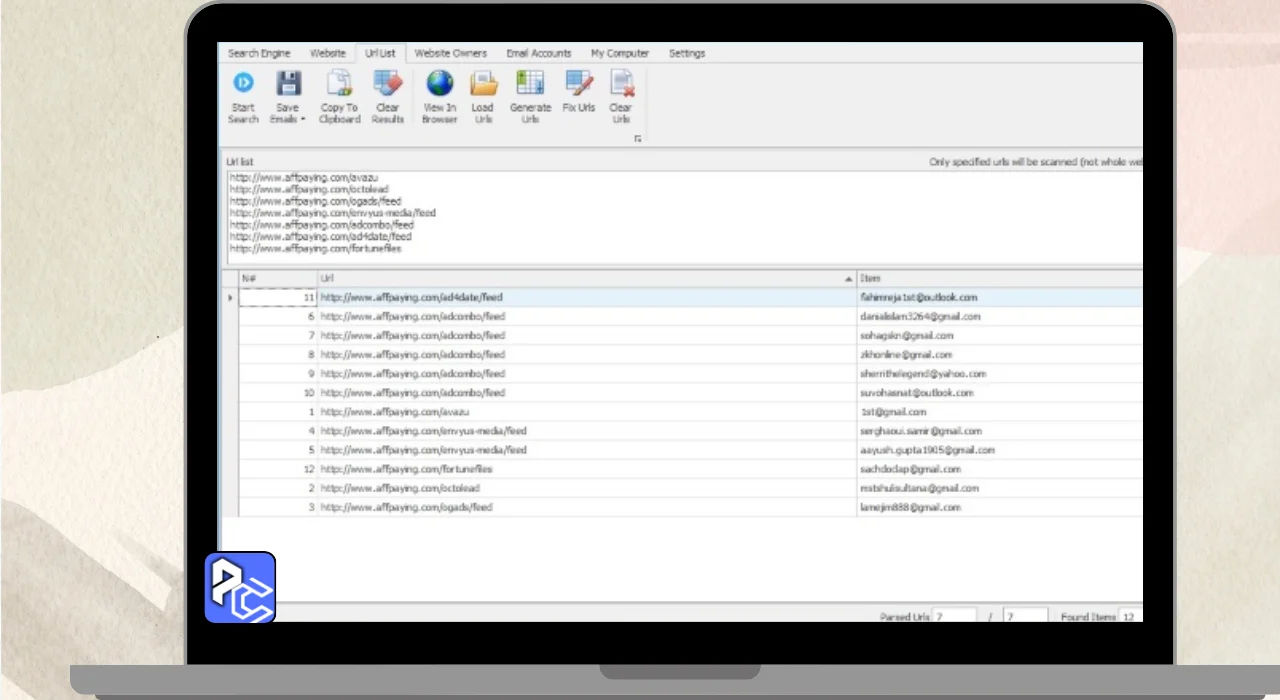
Task: Select the aayush.gupta1905@gmail.com email cell
Action: [x=1000, y=450]
